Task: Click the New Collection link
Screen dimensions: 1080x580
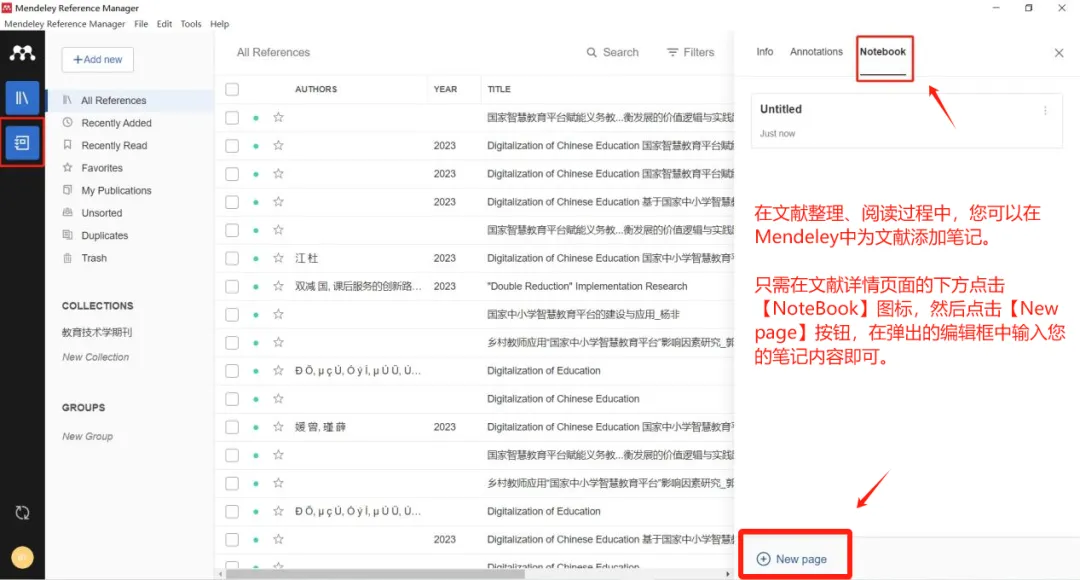Action: point(96,358)
